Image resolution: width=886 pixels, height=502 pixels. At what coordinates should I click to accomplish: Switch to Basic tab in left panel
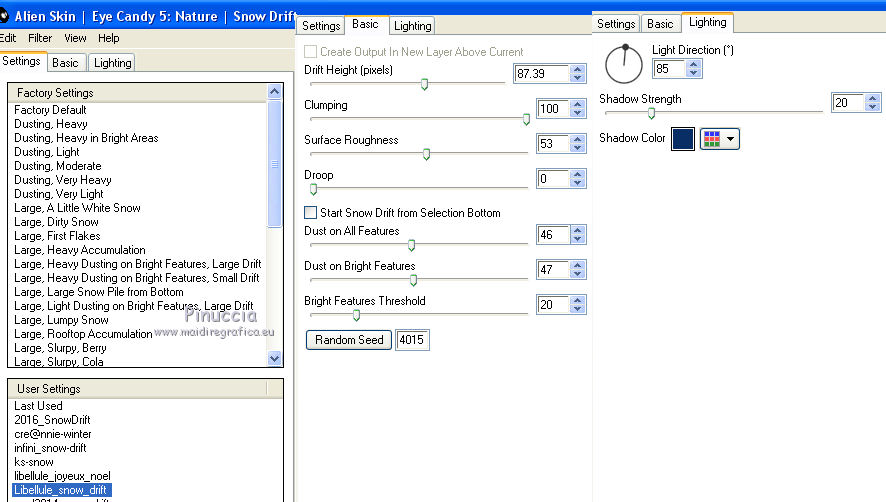[66, 63]
